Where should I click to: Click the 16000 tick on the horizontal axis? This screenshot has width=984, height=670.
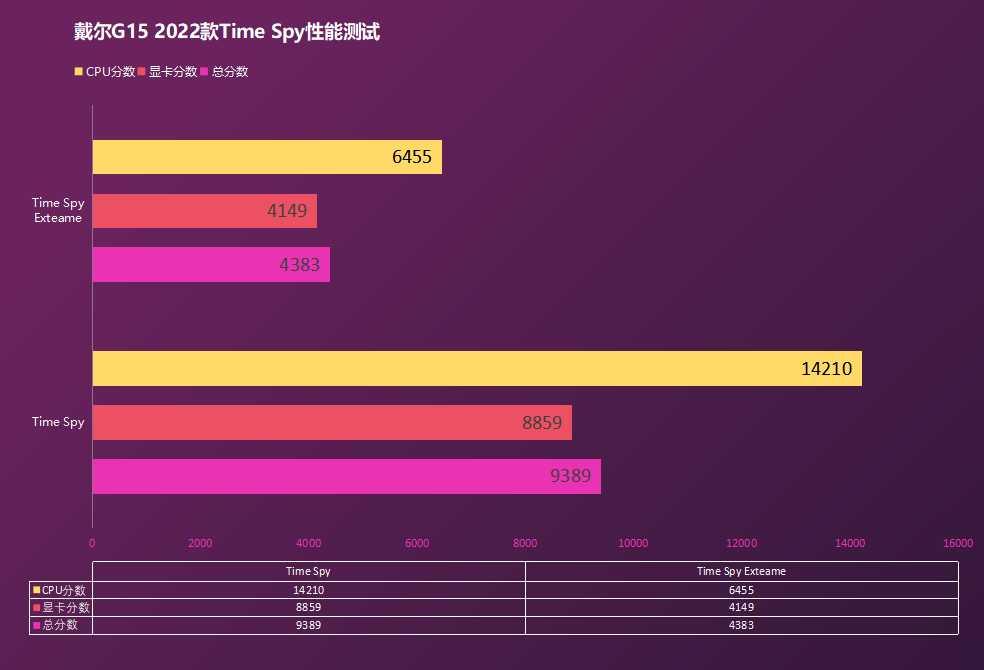pyautogui.click(x=957, y=543)
